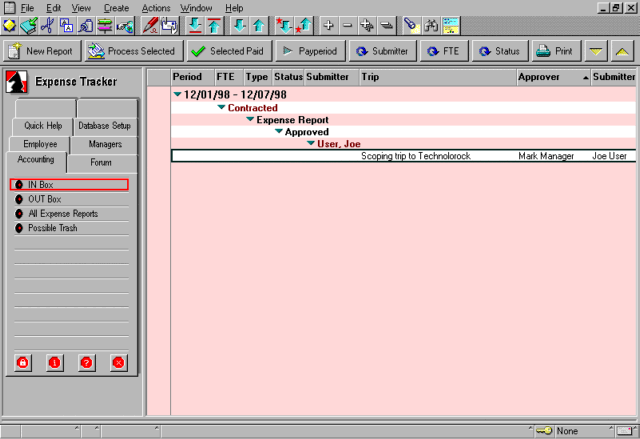Click the Expand All double-plus icon
The width and height of the screenshot is (640, 439).
[x=367, y=26]
